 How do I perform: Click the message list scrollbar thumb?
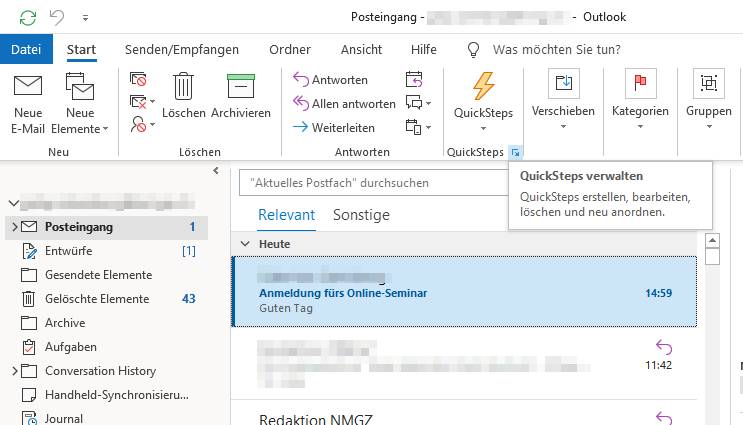[x=712, y=256]
